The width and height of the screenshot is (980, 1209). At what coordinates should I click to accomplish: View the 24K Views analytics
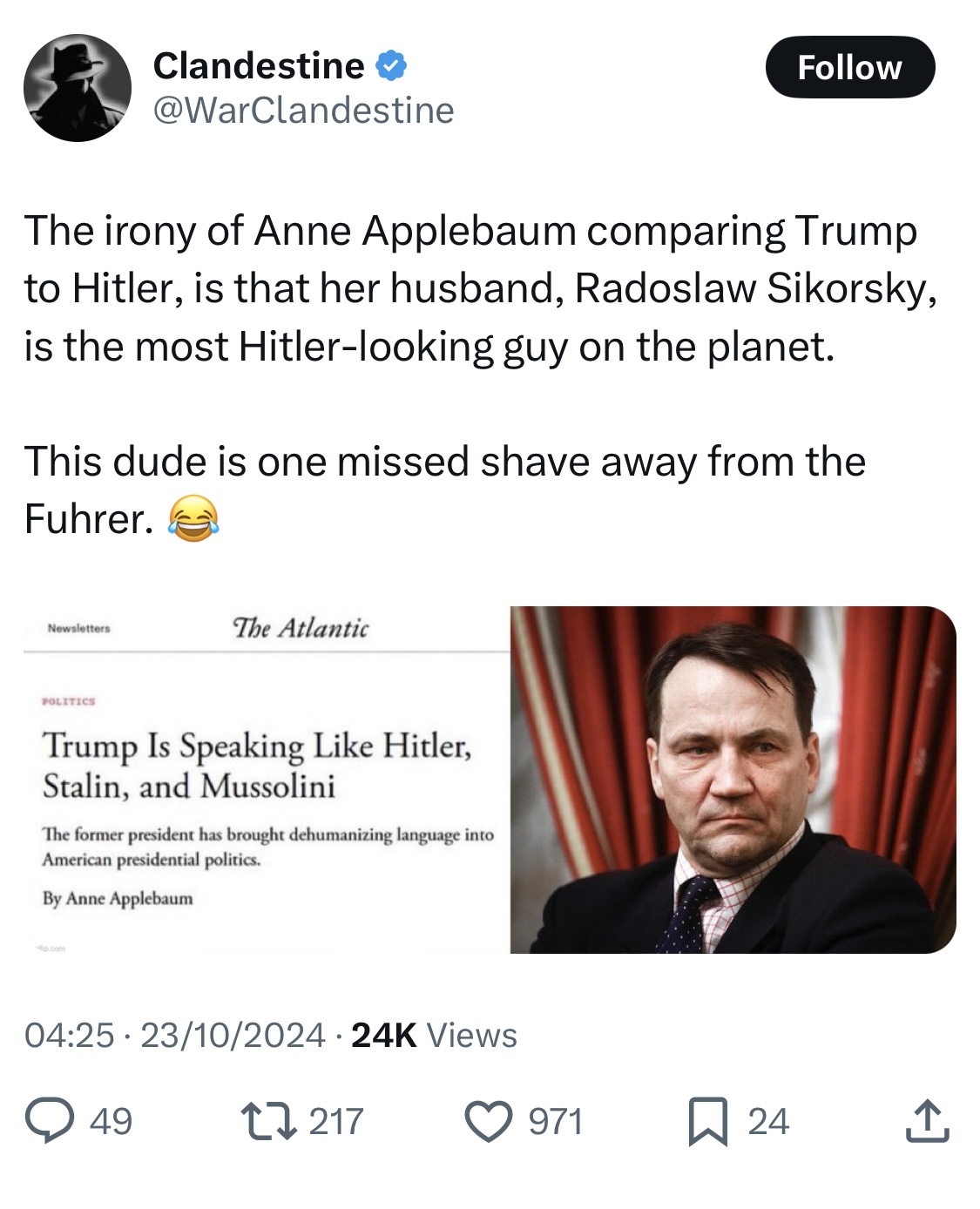pos(434,1035)
